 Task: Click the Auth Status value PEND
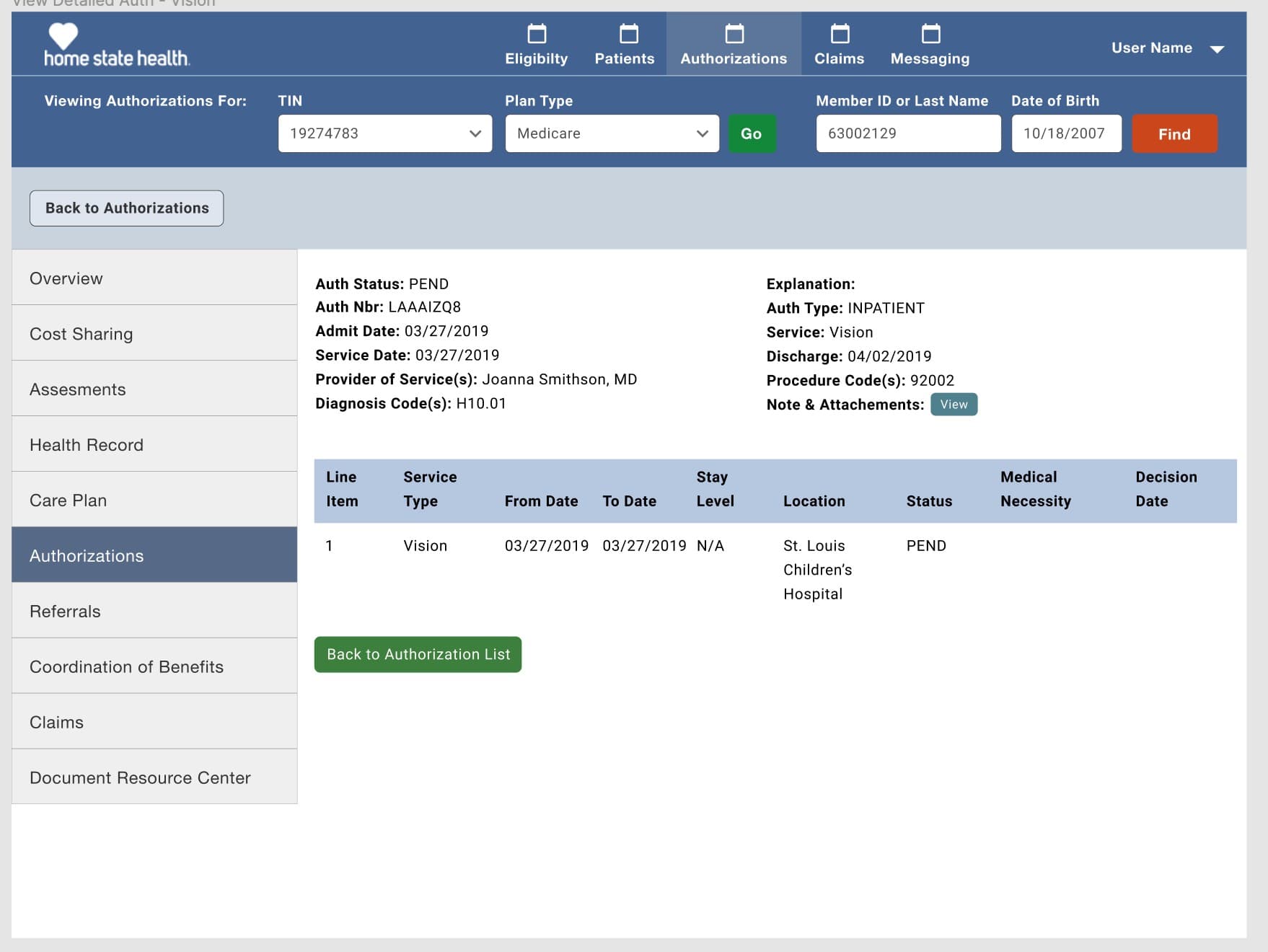428,284
